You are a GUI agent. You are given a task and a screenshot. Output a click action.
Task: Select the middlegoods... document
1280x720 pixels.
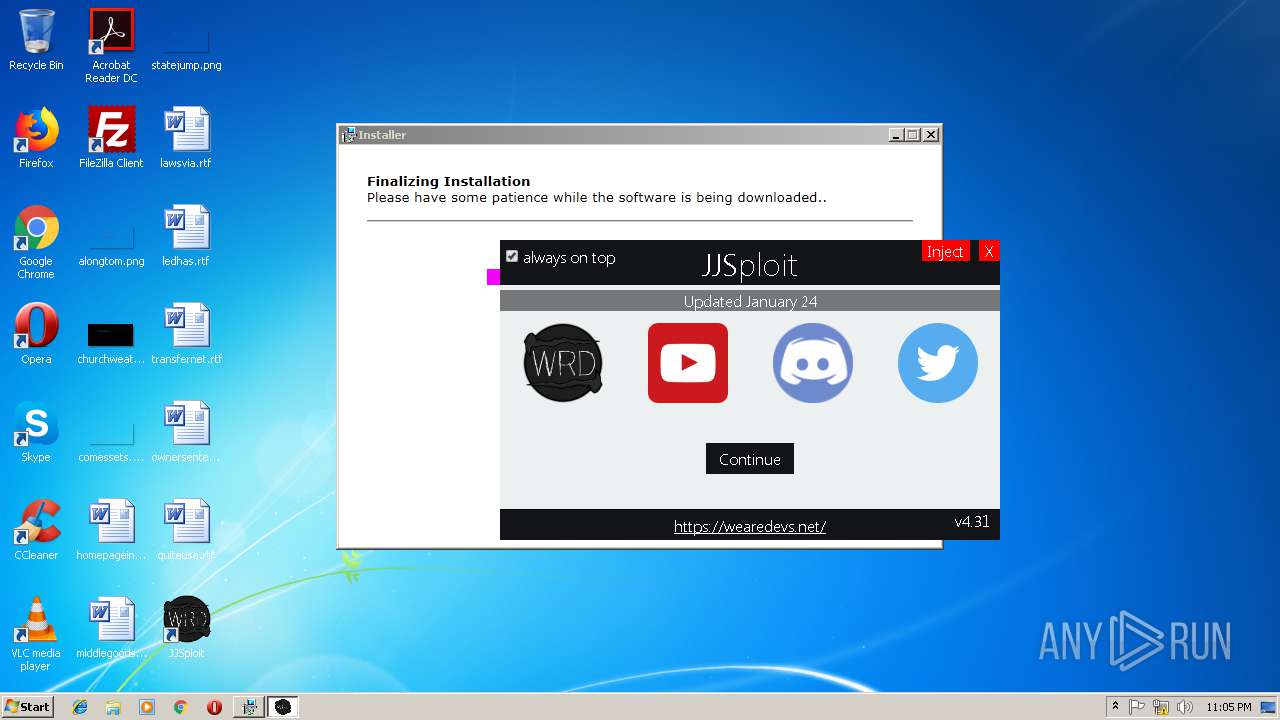111,628
